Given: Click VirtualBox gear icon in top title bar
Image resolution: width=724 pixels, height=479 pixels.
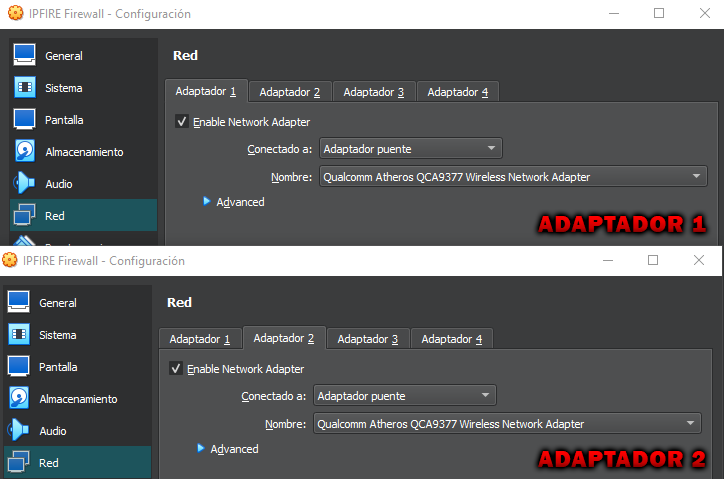Looking at the screenshot, I should pos(16,13).
